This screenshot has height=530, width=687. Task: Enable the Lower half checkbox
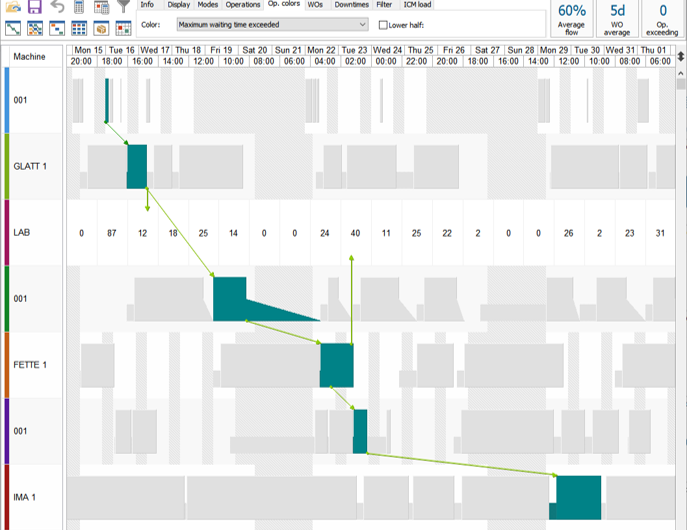pyautogui.click(x=386, y=24)
